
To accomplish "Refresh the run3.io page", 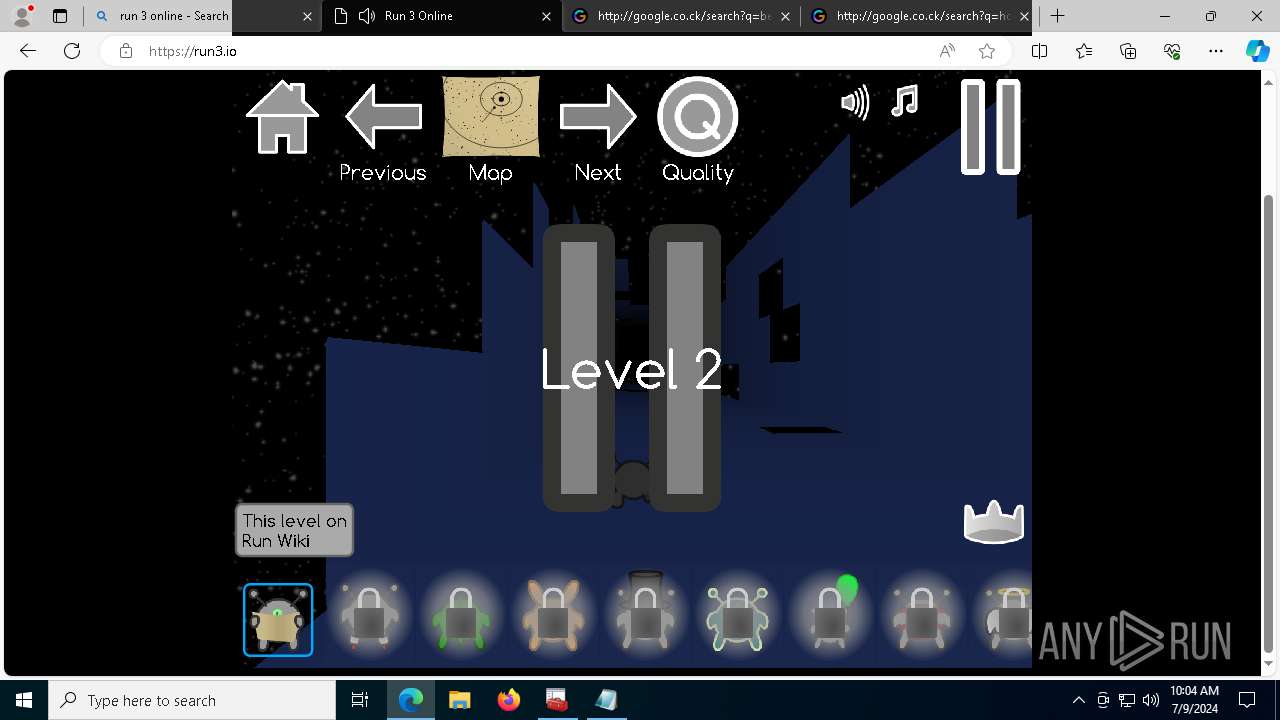I will point(72,51).
